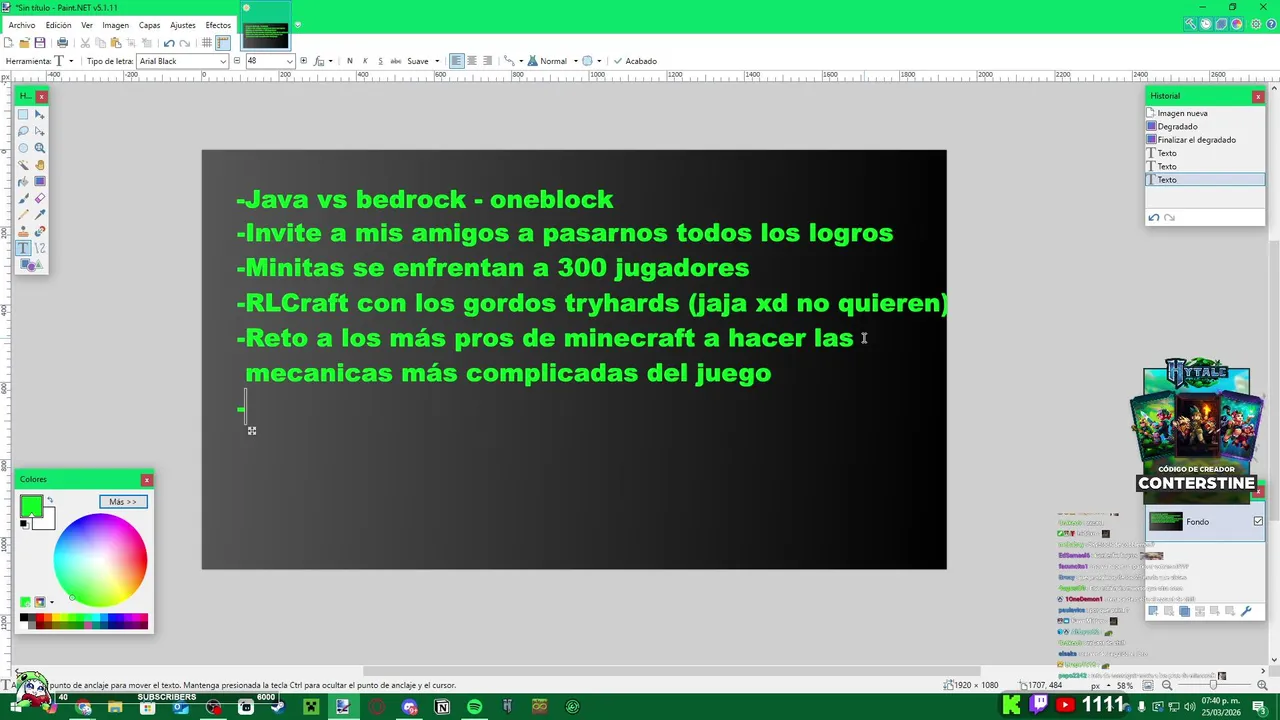Image resolution: width=1280 pixels, height=720 pixels.
Task: Open the Imagen menu
Action: coord(115,25)
